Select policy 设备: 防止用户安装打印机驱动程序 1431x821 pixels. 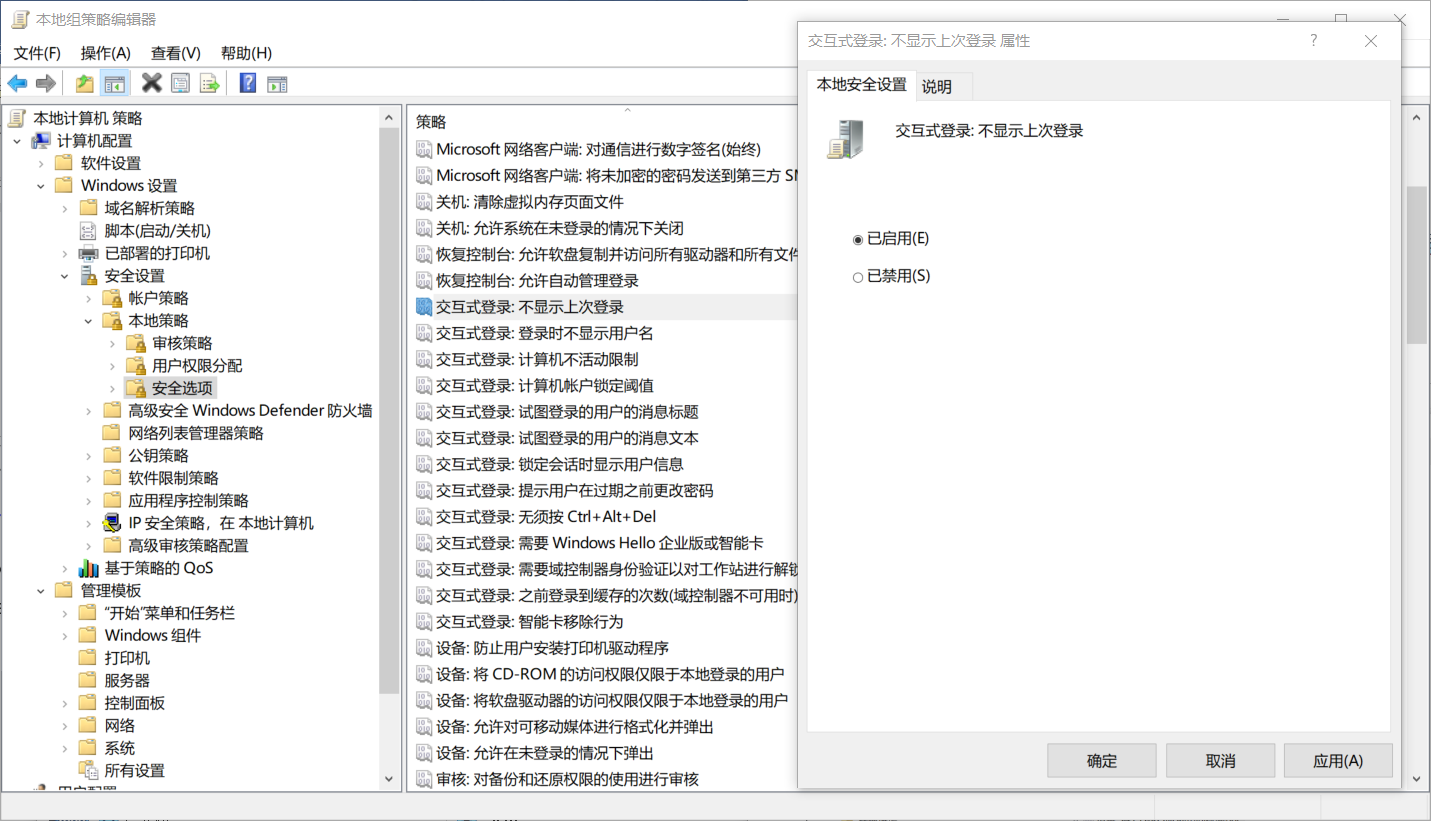click(x=553, y=648)
